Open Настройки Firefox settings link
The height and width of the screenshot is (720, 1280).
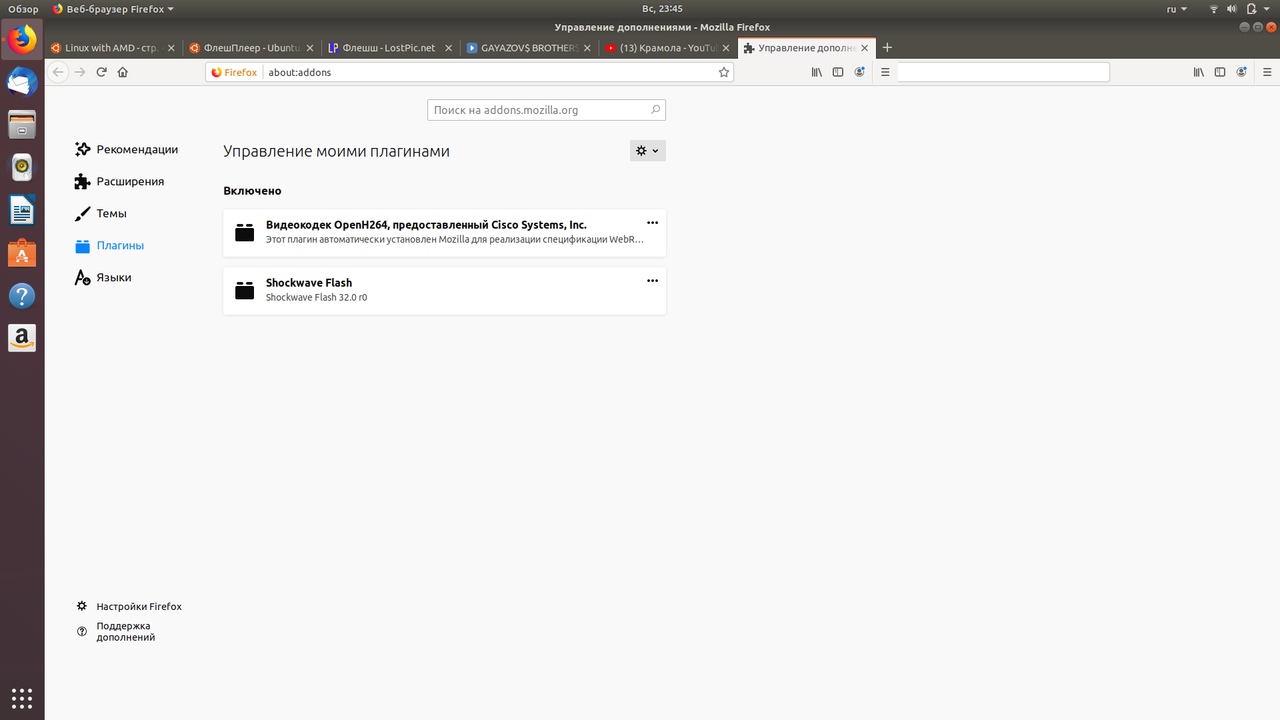point(129,606)
